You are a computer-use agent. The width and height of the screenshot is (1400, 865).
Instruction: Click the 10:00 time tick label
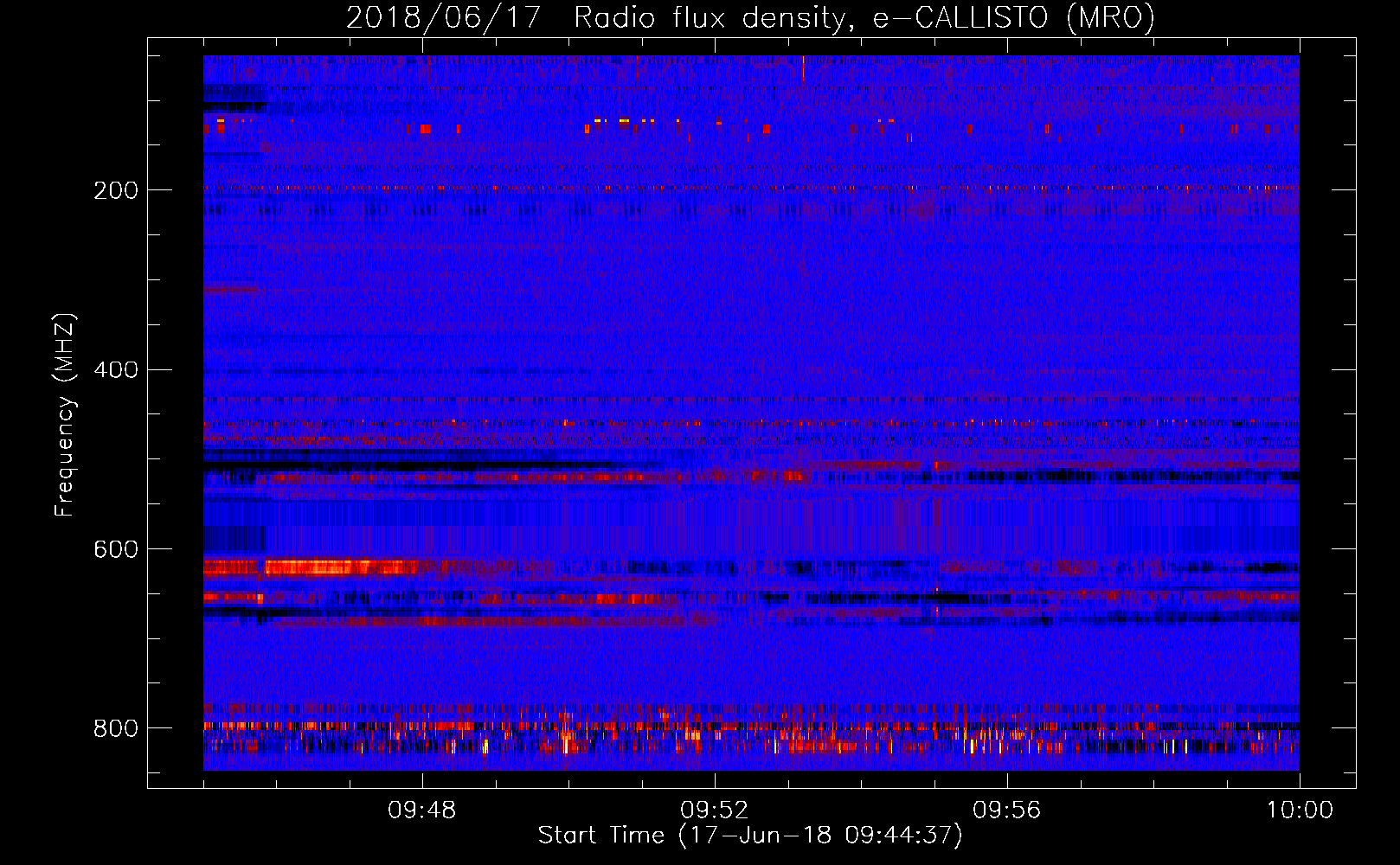(1300, 811)
